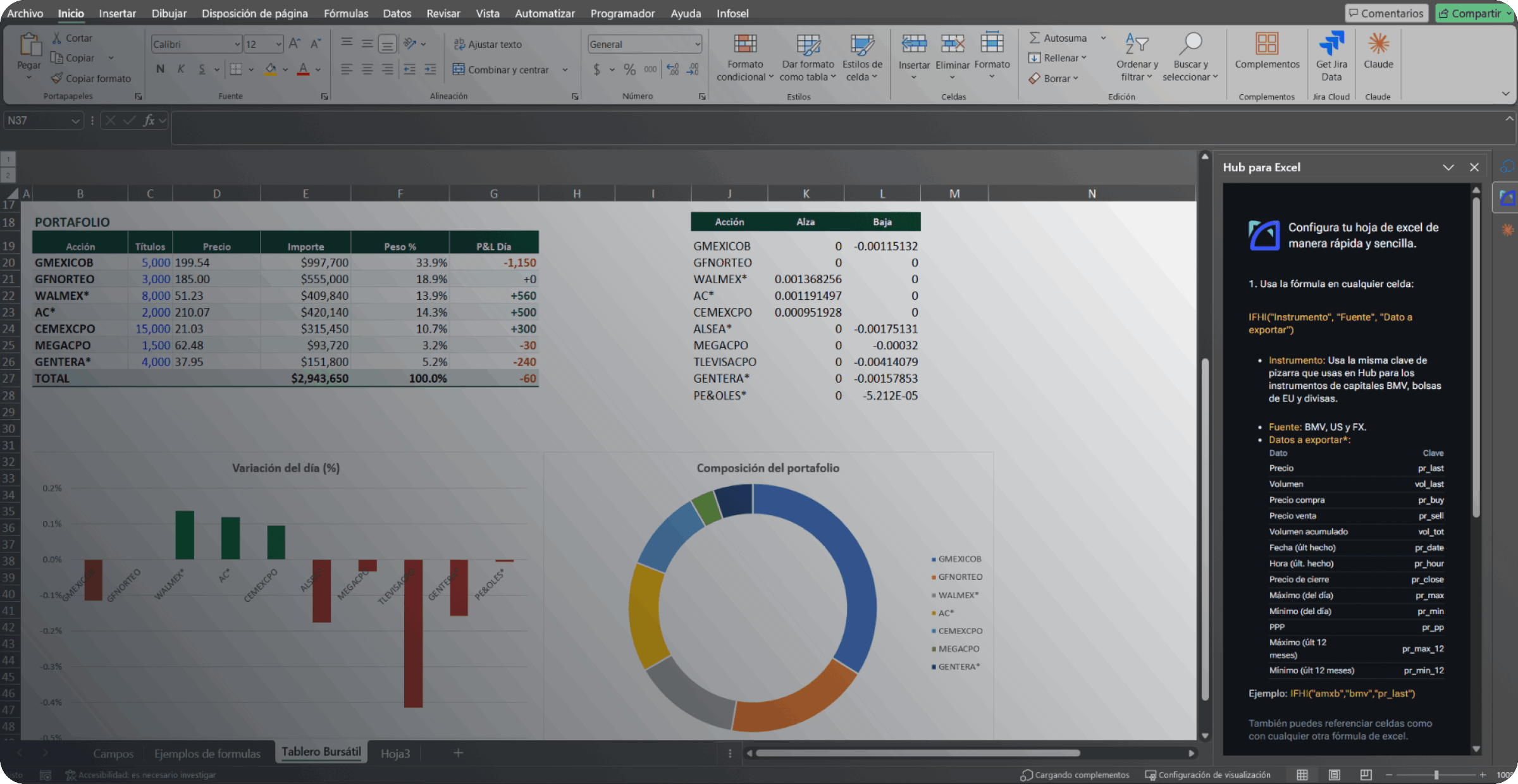This screenshot has width=1518, height=784.
Task: Open the Combinar y centrar dropdown arrow
Action: pos(565,70)
